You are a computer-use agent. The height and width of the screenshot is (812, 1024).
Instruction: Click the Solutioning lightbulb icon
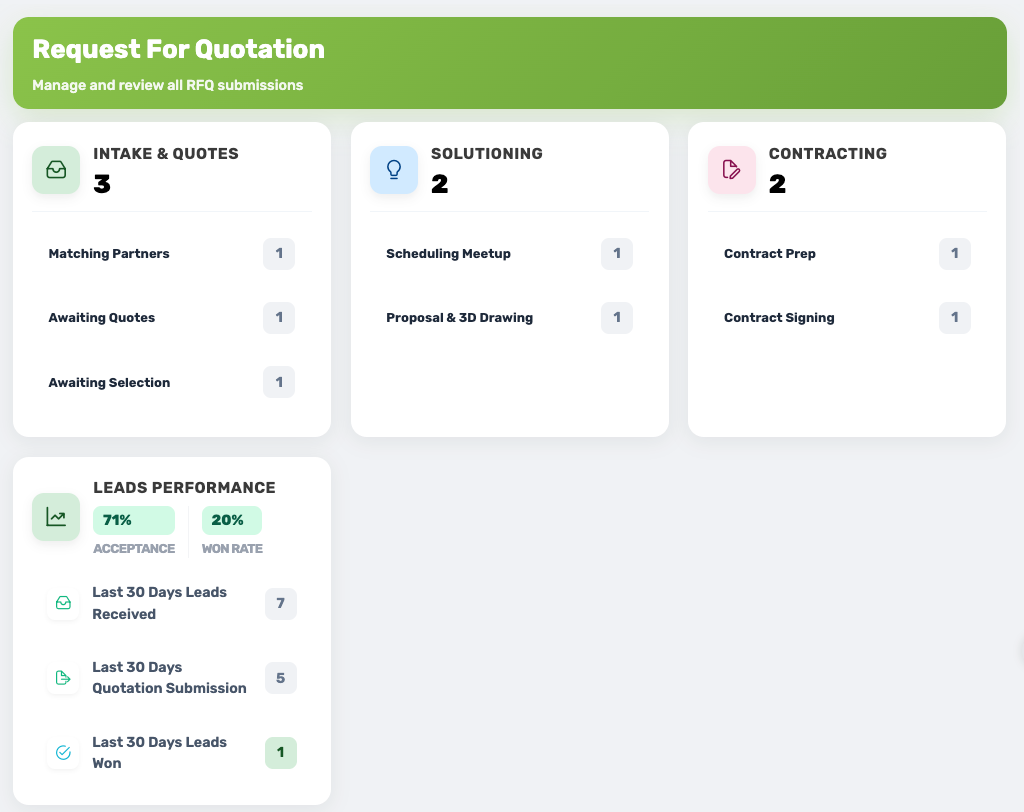pyautogui.click(x=394, y=170)
